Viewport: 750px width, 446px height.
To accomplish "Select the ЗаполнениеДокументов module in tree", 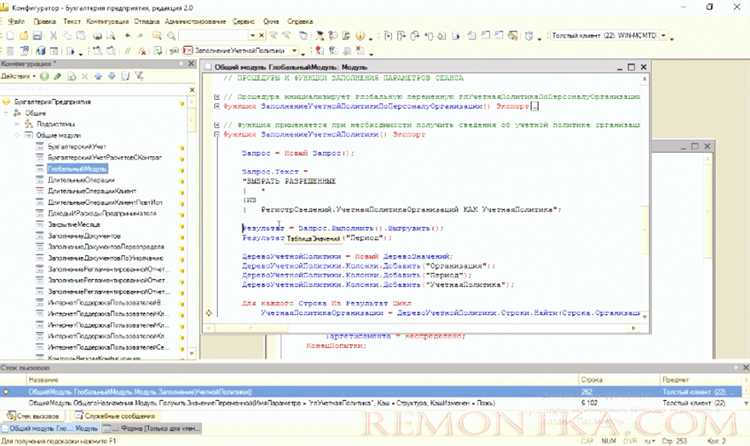I will (x=84, y=236).
